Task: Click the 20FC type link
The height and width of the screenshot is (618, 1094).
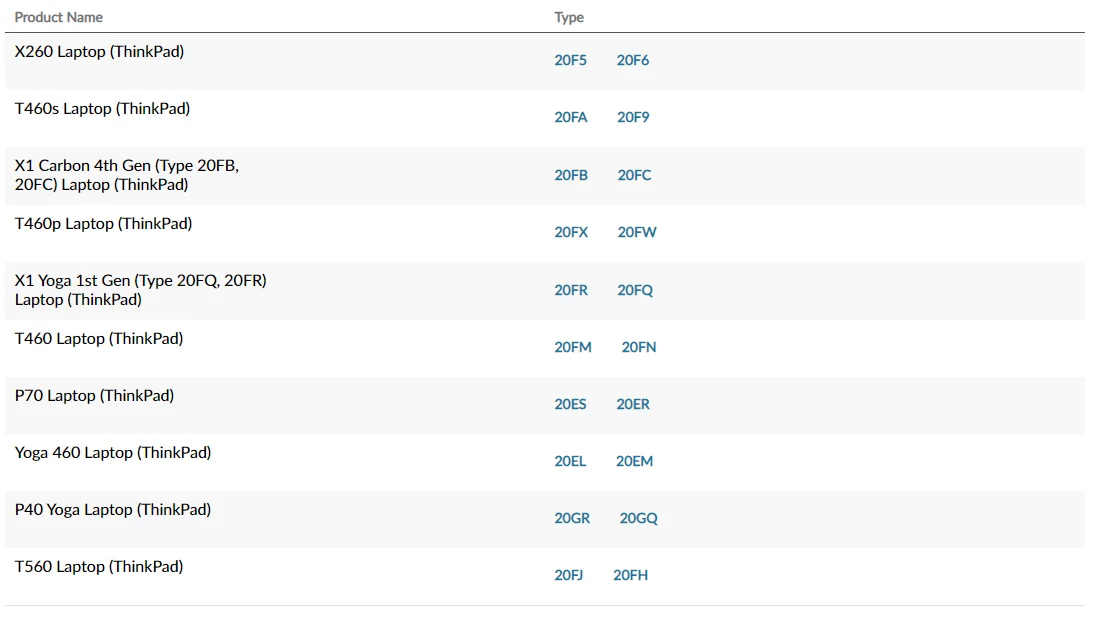Action: (x=634, y=175)
